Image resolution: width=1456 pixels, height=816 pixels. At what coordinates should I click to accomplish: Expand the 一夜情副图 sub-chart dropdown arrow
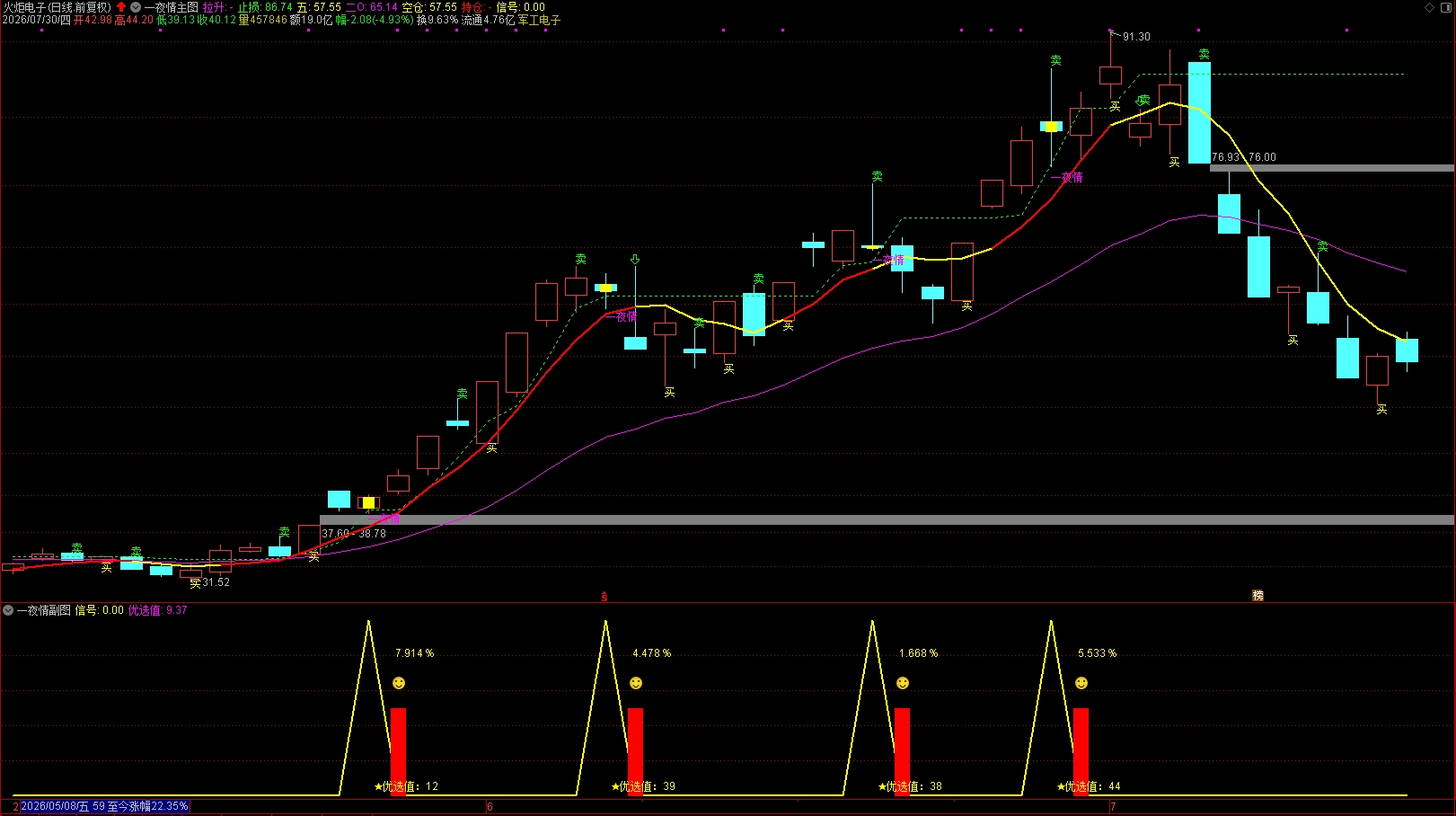[x=8, y=610]
